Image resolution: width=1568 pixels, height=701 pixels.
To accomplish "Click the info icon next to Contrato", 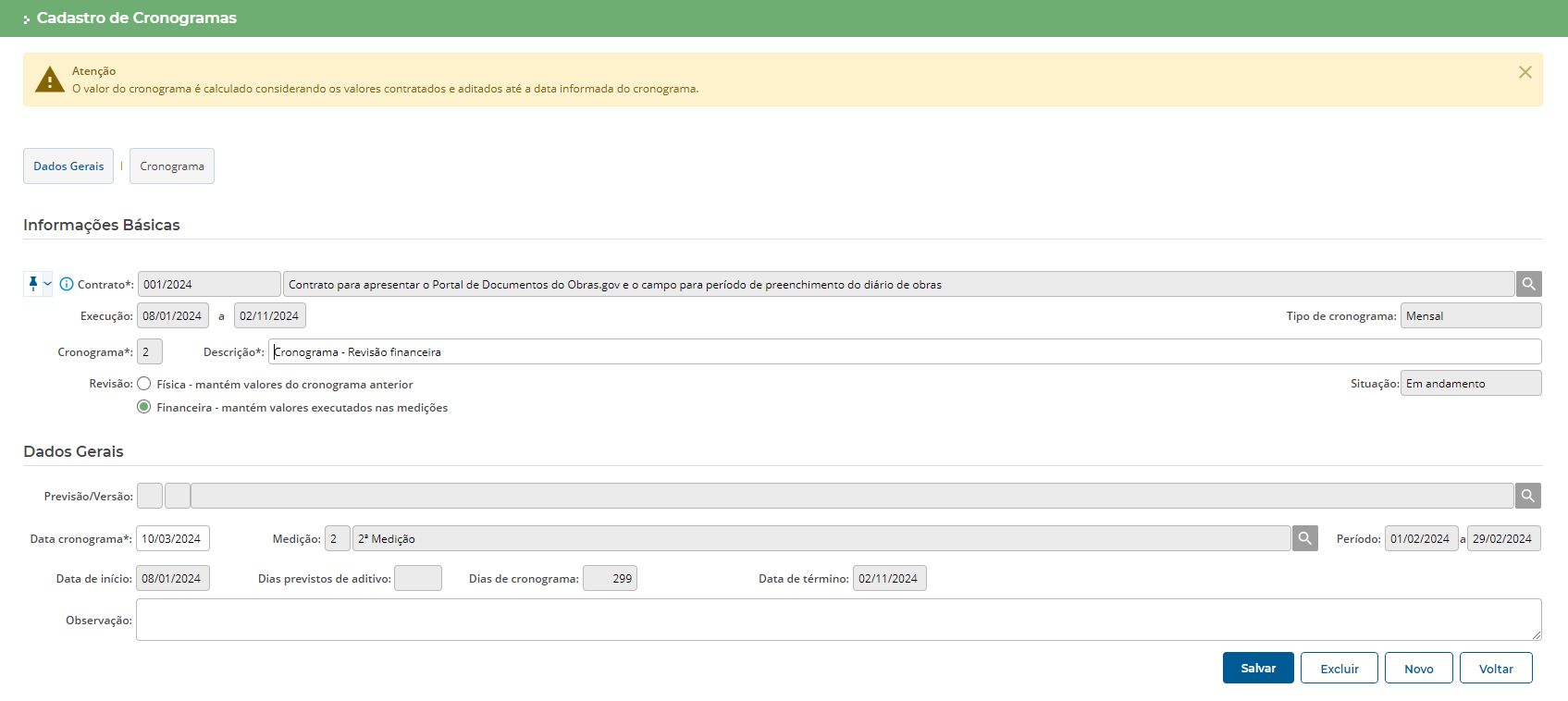I will click(67, 284).
